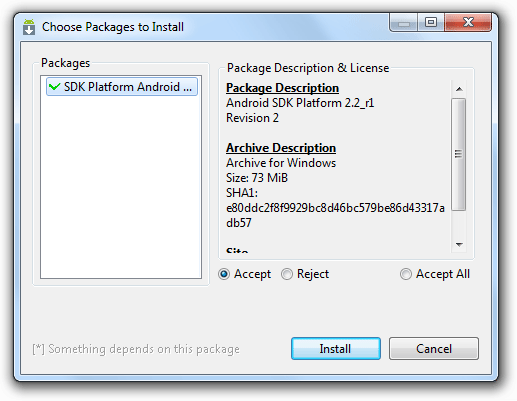Click the description scrollbar up arrow
The width and height of the screenshot is (517, 401).
point(459,89)
